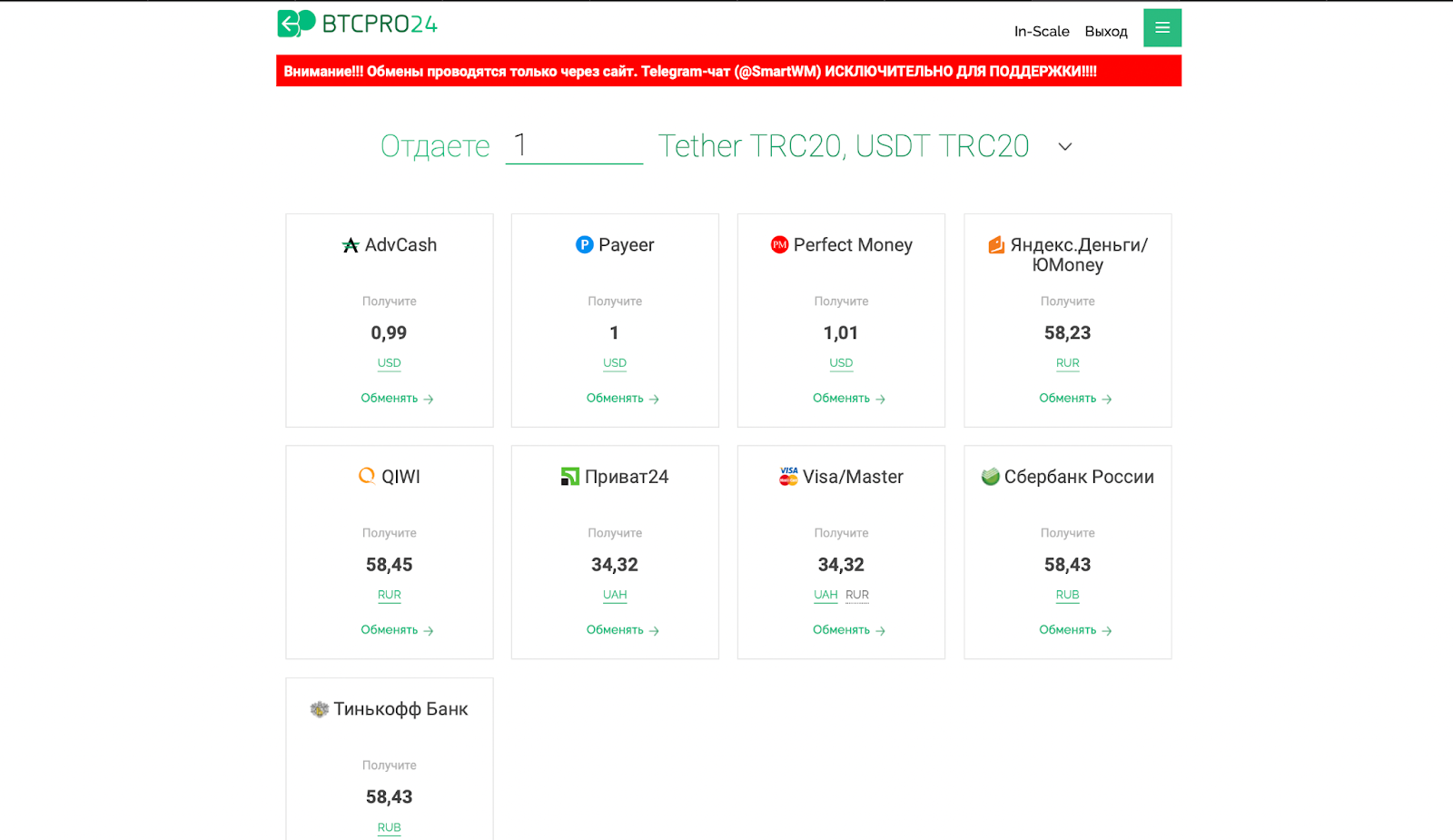Click the Perfect Money card title
This screenshot has width=1453, height=840.
pyautogui.click(x=853, y=245)
